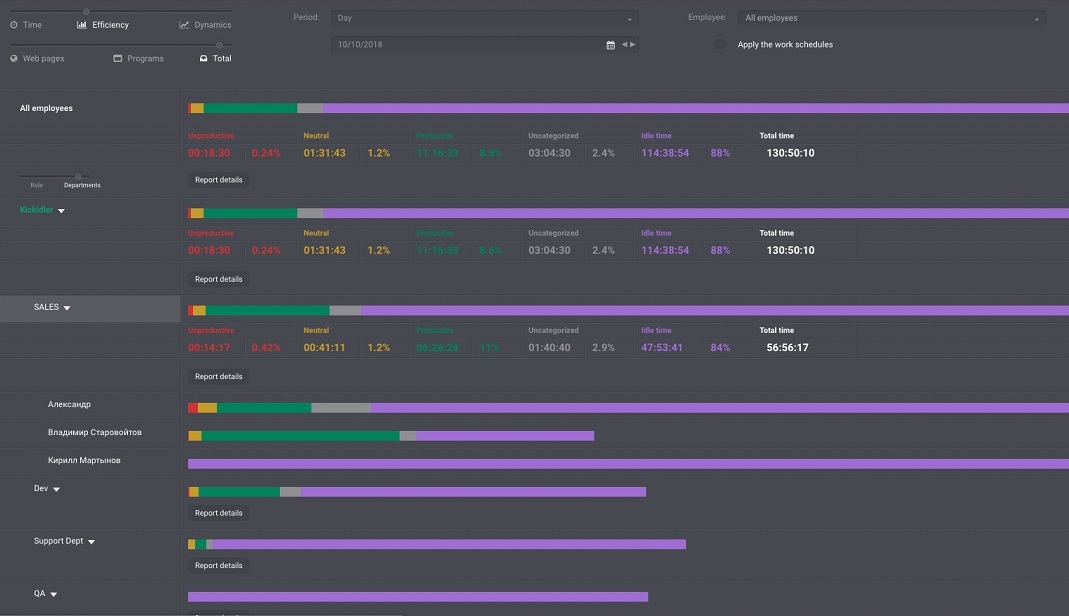Click SALES neutral time 00:41:11
The width and height of the screenshot is (1069, 616).
(x=325, y=348)
